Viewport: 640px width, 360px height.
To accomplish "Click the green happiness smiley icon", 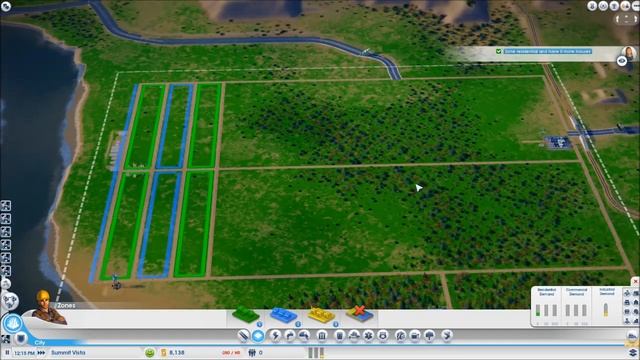I will click(150, 353).
